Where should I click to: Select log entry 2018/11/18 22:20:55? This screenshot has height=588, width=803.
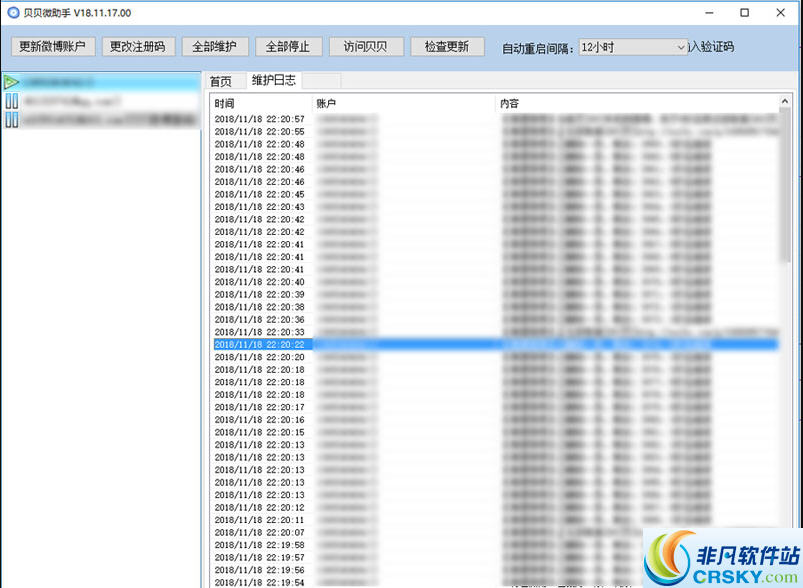coord(495,132)
